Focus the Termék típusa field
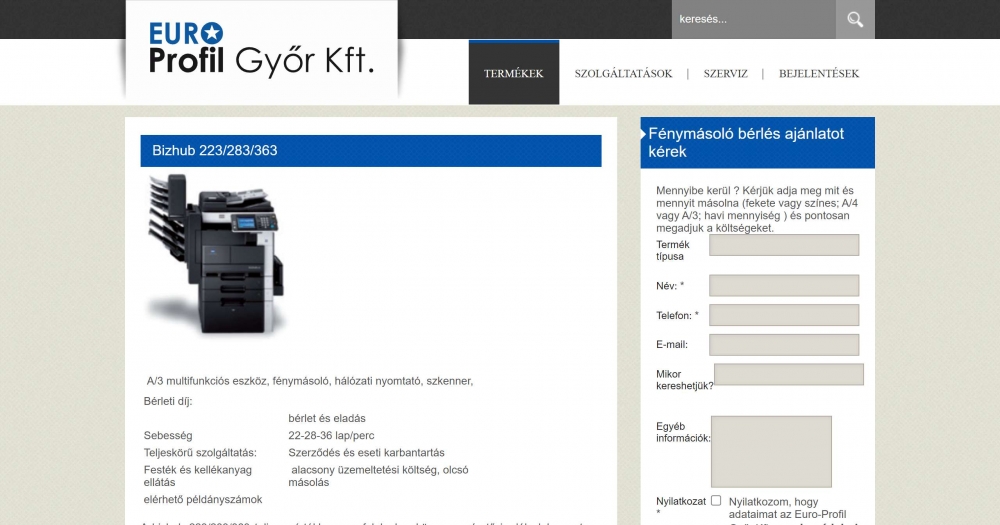The height and width of the screenshot is (525, 1000). click(784, 245)
